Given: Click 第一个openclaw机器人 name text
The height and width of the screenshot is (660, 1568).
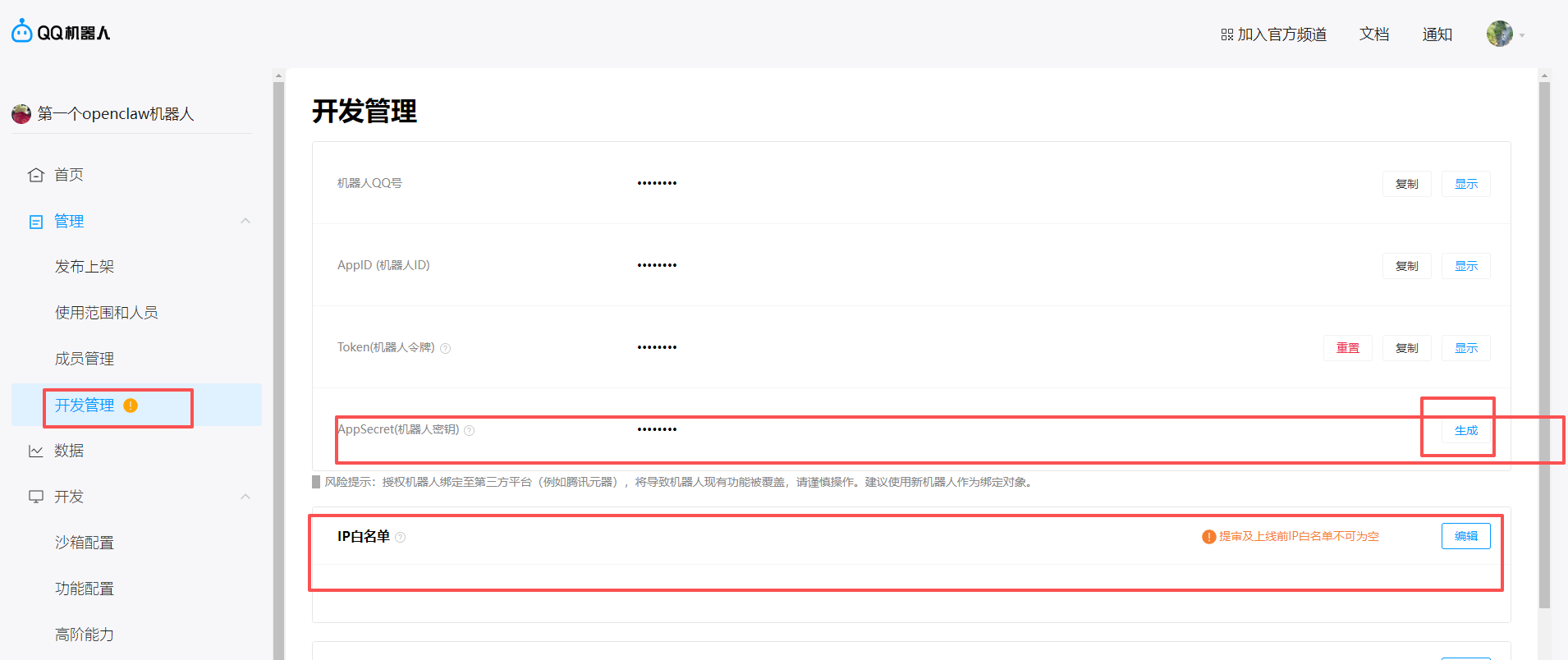Looking at the screenshot, I should 116,114.
